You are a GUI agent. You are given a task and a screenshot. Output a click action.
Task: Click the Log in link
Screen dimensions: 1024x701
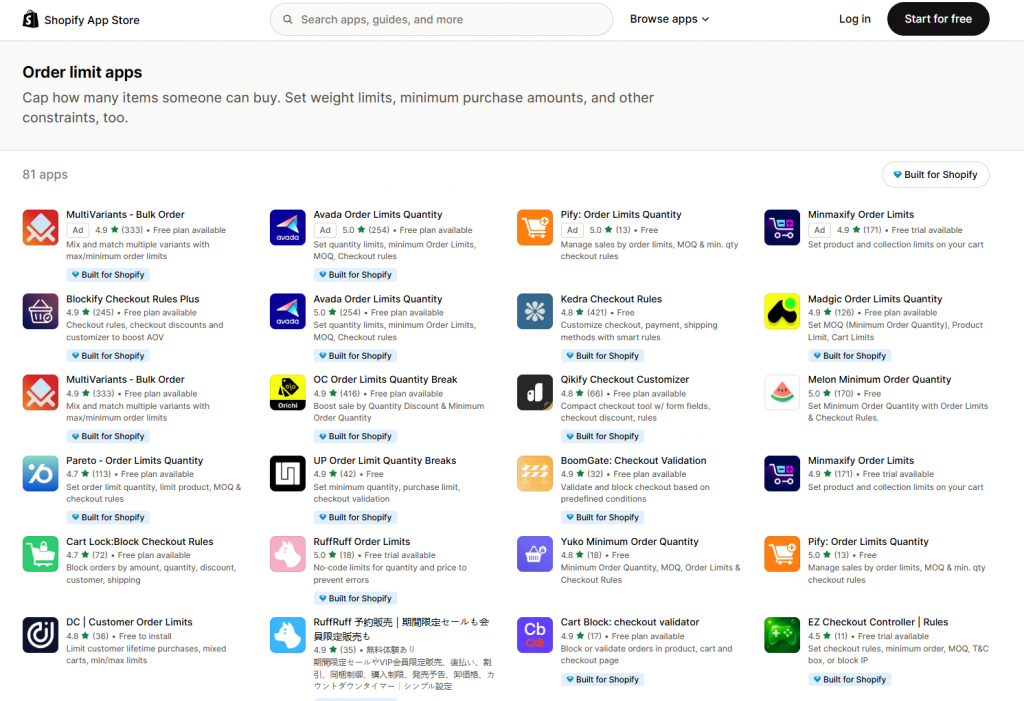click(x=854, y=18)
